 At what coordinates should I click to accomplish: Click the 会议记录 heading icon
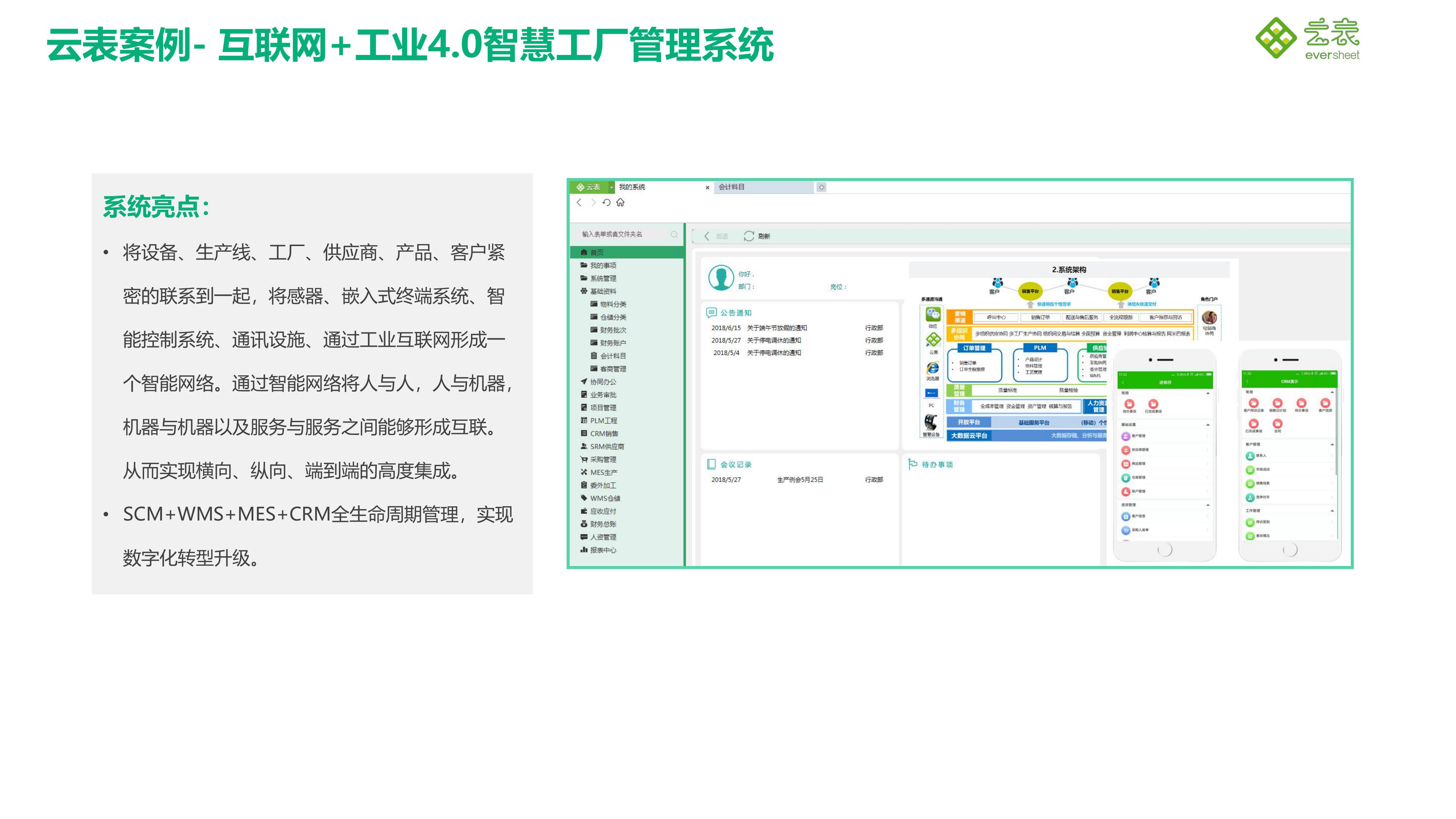pyautogui.click(x=711, y=464)
